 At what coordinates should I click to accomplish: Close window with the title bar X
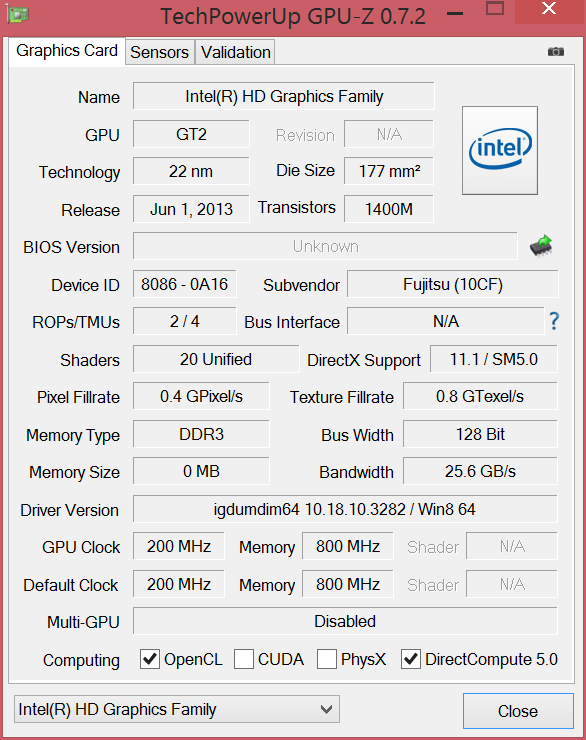(549, 9)
